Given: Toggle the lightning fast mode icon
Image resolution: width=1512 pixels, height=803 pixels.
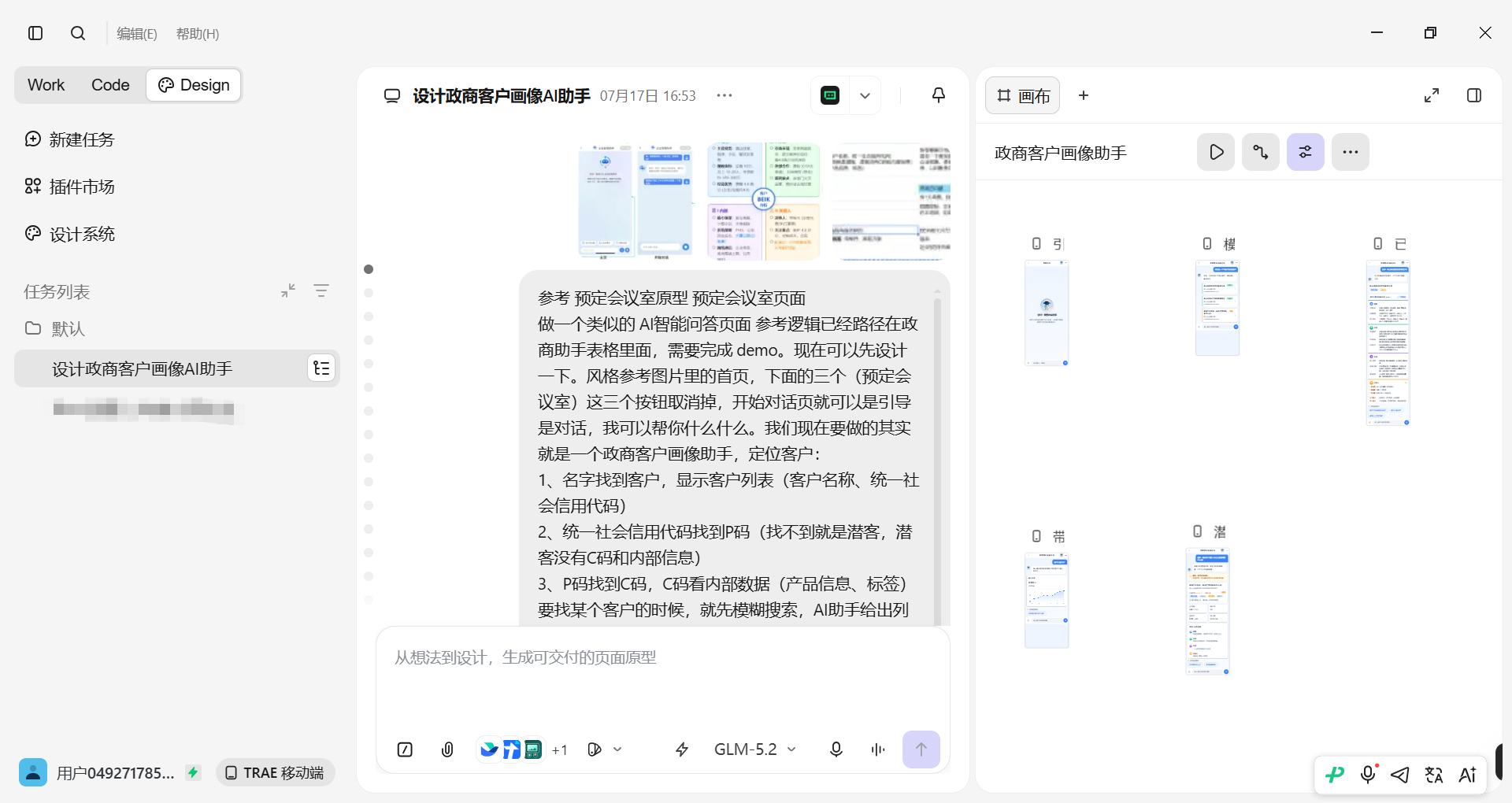Looking at the screenshot, I should click(x=682, y=749).
